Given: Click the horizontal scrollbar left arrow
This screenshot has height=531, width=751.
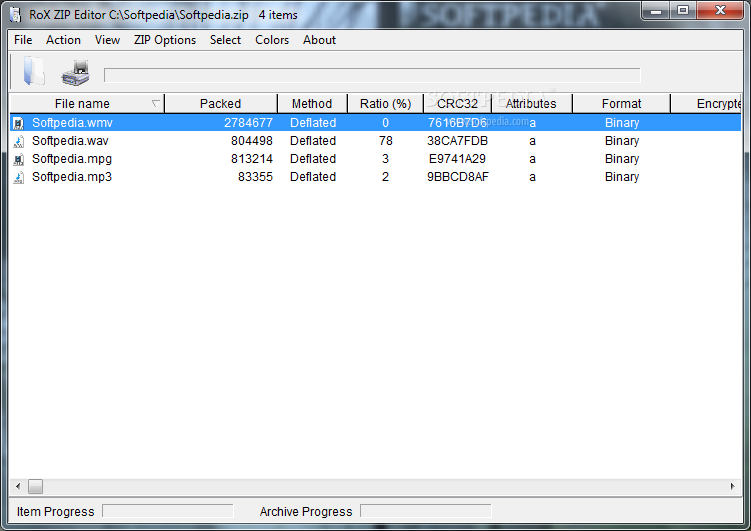Looking at the screenshot, I should (18, 486).
